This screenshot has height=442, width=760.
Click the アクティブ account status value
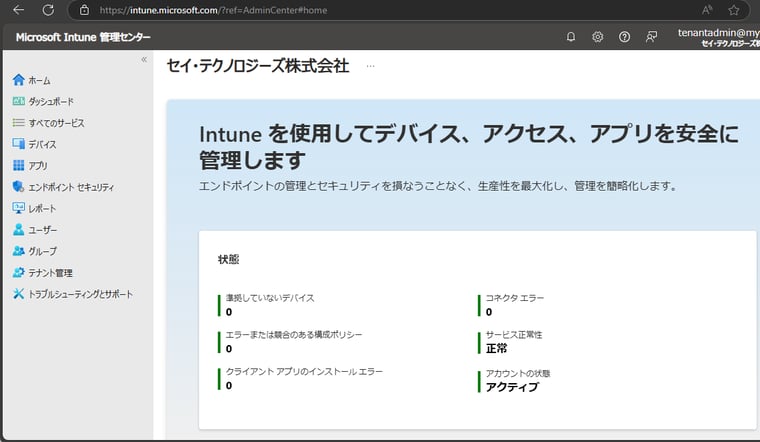coord(512,387)
